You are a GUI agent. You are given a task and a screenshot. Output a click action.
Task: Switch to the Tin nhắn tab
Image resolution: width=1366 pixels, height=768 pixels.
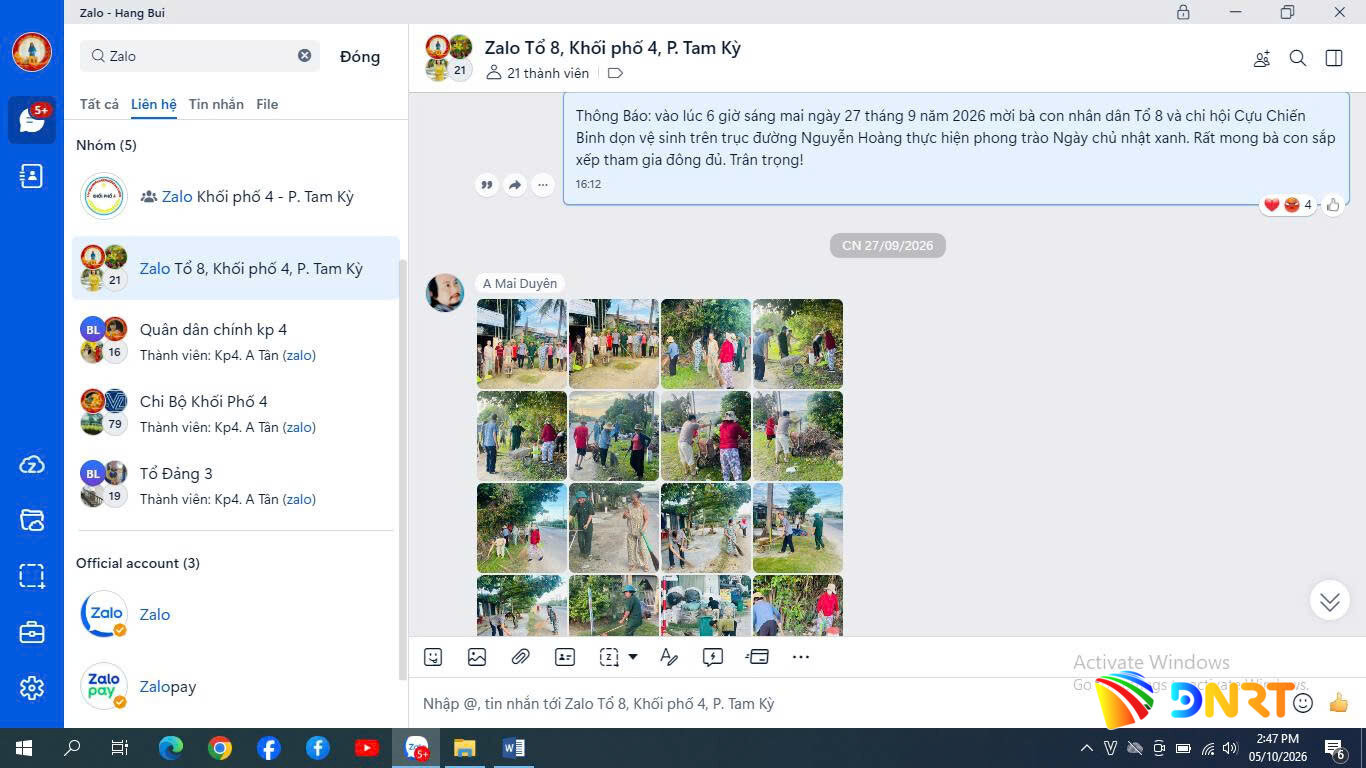(216, 104)
